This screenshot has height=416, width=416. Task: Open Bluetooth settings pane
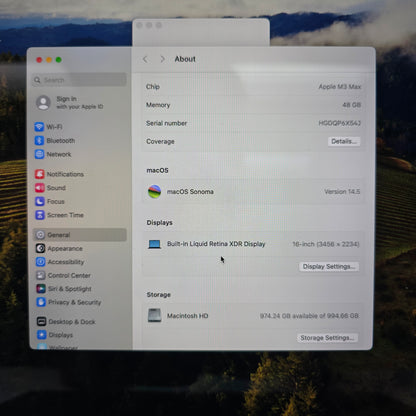(55, 141)
